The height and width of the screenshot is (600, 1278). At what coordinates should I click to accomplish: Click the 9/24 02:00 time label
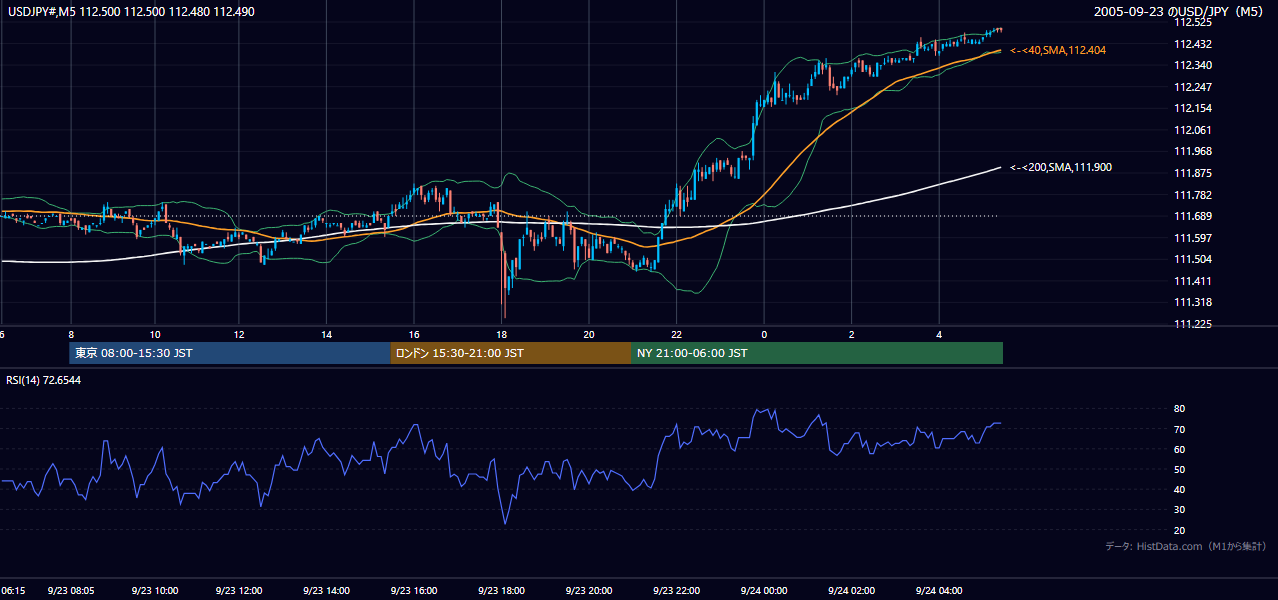point(851,591)
